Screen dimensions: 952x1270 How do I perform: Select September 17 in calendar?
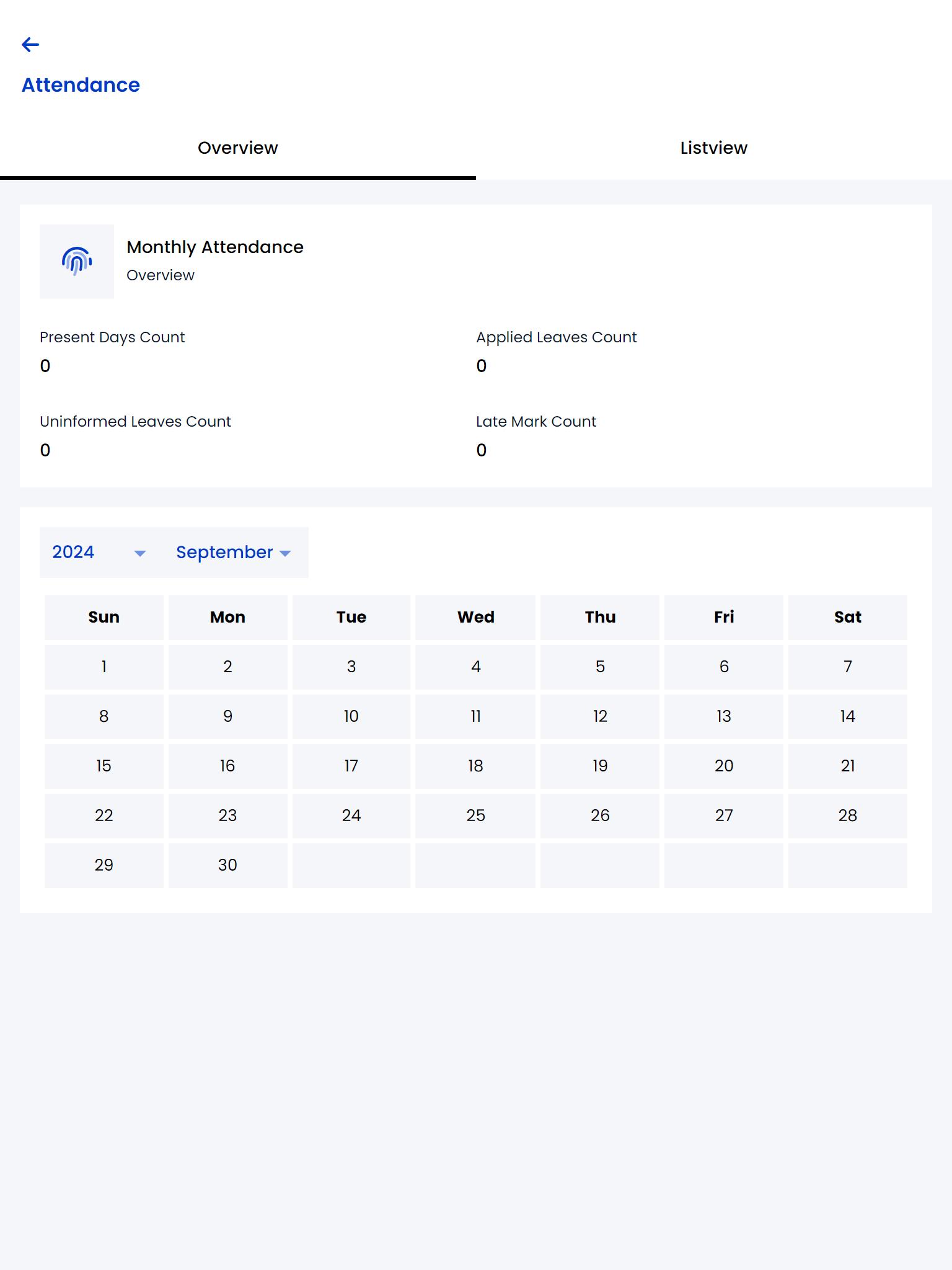(x=351, y=766)
